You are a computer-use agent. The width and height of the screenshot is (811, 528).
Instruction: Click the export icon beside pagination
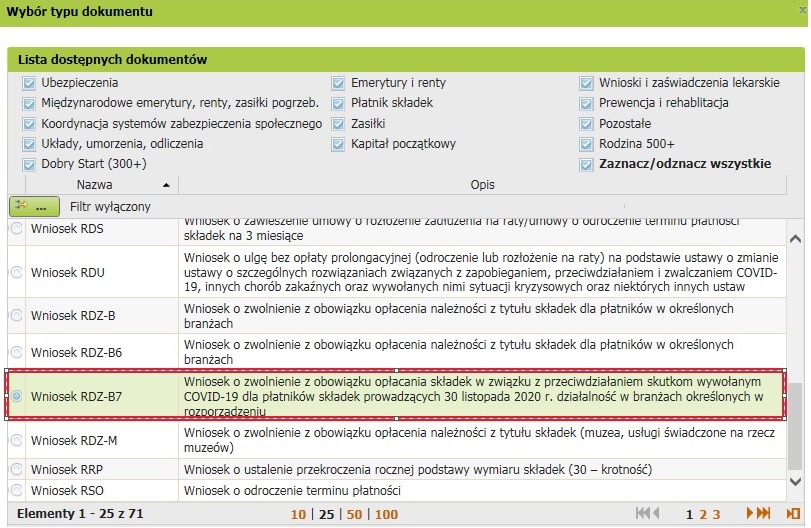[793, 514]
